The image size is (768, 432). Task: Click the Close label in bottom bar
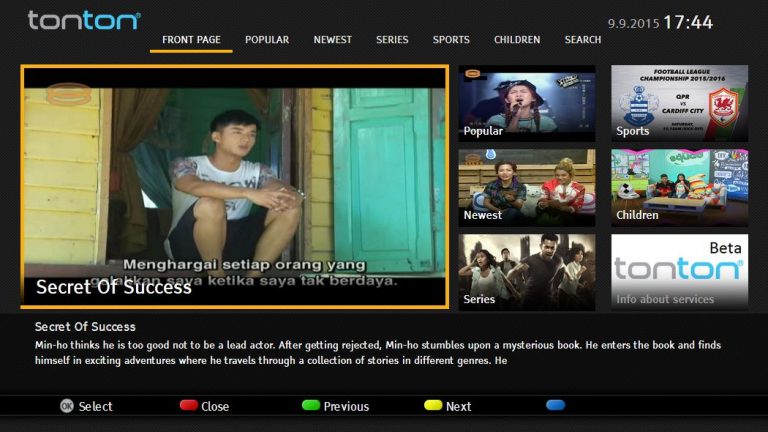[x=215, y=407]
